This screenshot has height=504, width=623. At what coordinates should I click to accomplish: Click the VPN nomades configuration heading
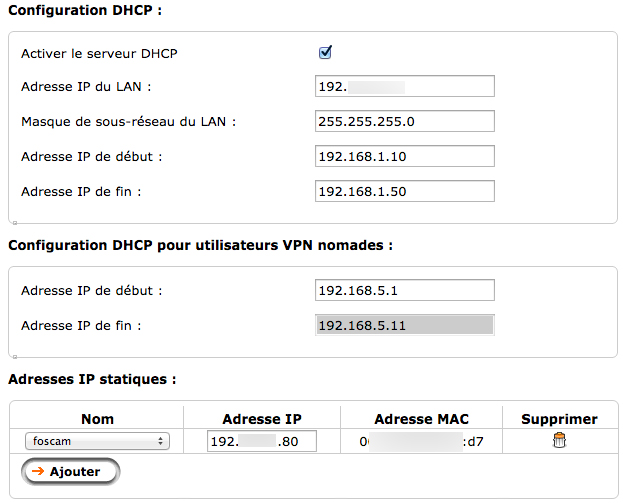(x=200, y=245)
